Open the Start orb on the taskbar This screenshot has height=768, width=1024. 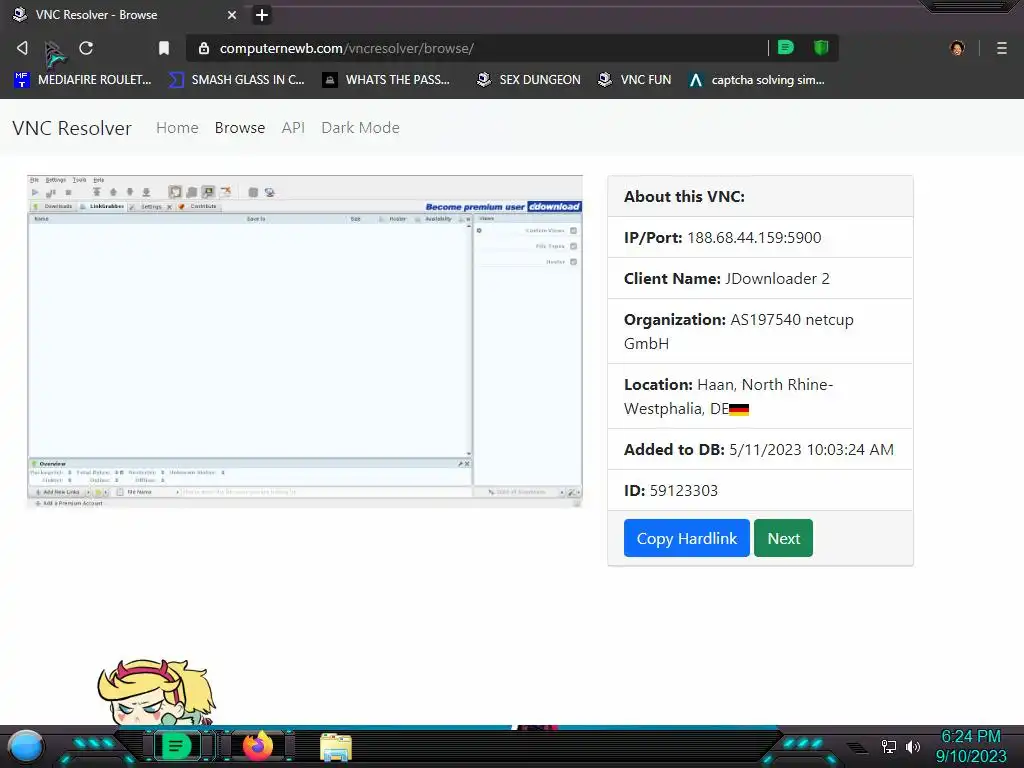click(26, 746)
